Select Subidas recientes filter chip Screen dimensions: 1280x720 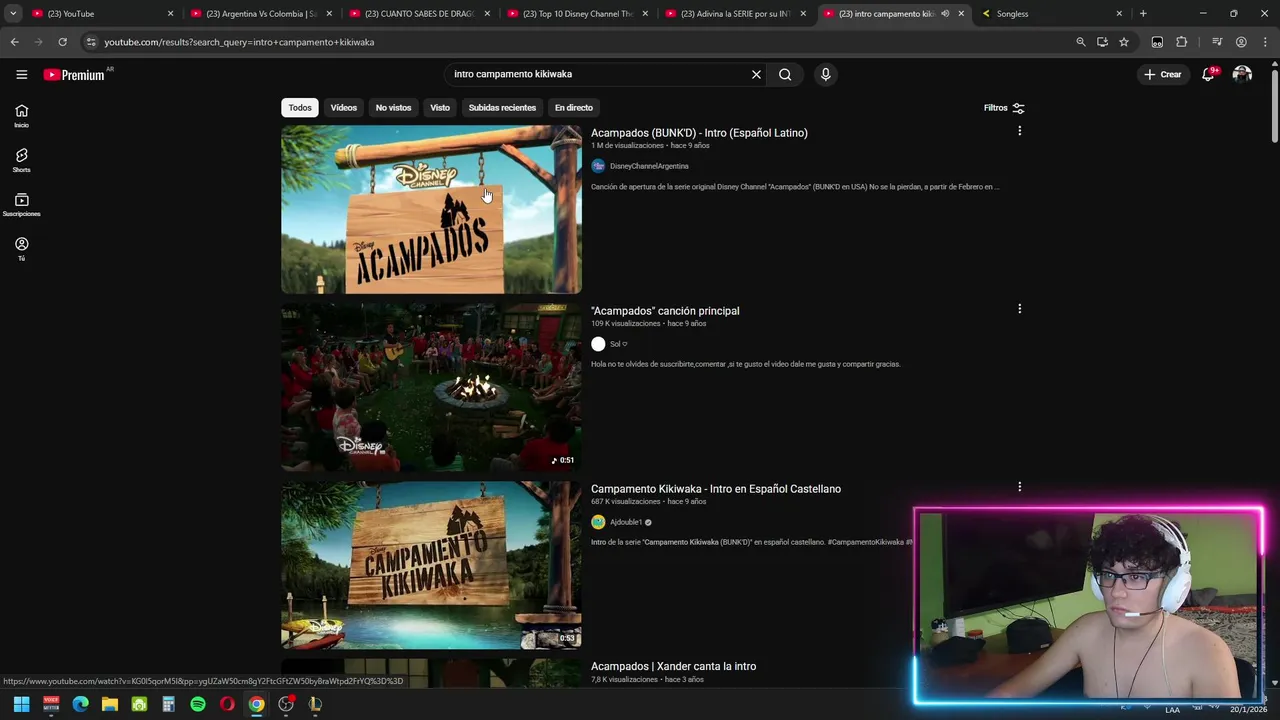pos(502,108)
